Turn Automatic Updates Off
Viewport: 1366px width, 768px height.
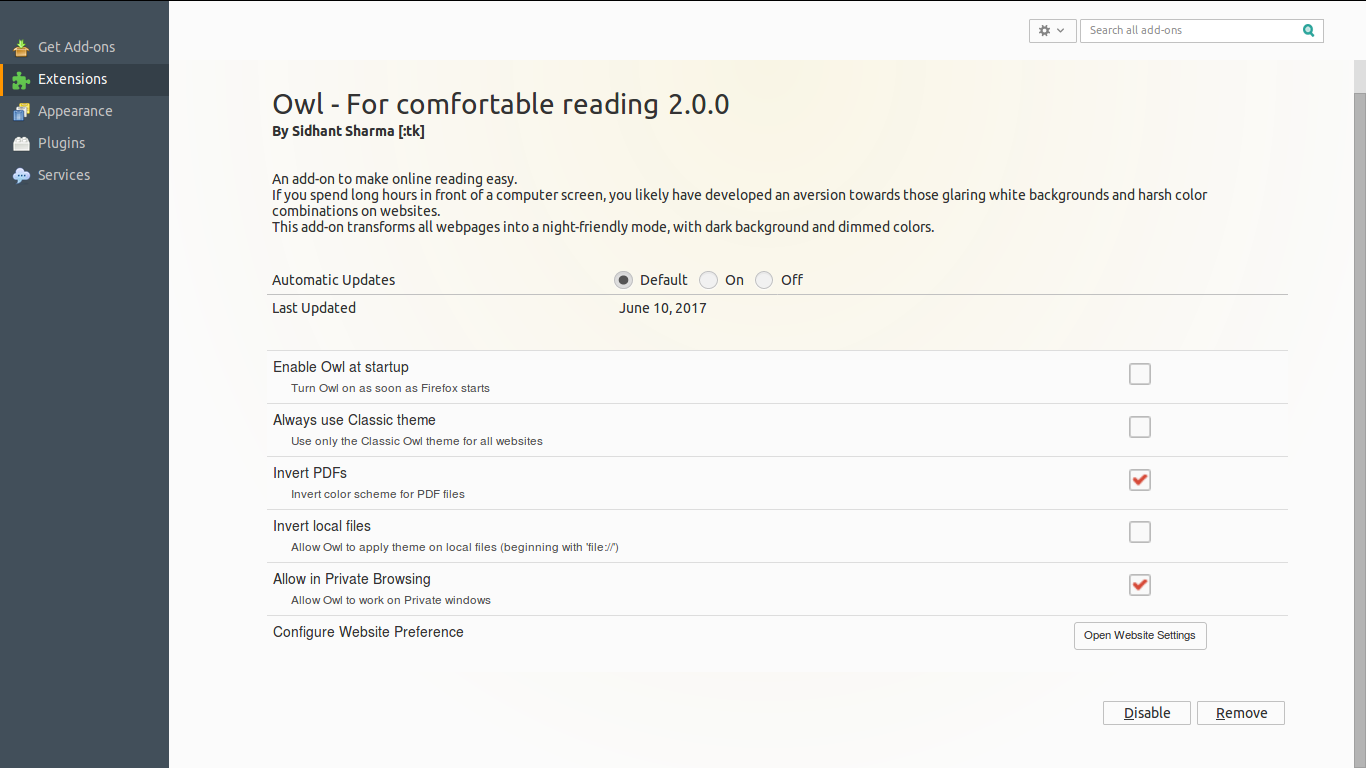764,280
